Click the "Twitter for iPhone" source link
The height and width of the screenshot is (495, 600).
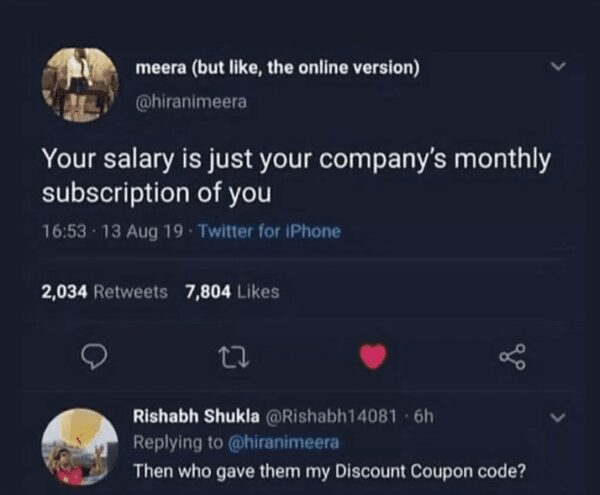270,231
